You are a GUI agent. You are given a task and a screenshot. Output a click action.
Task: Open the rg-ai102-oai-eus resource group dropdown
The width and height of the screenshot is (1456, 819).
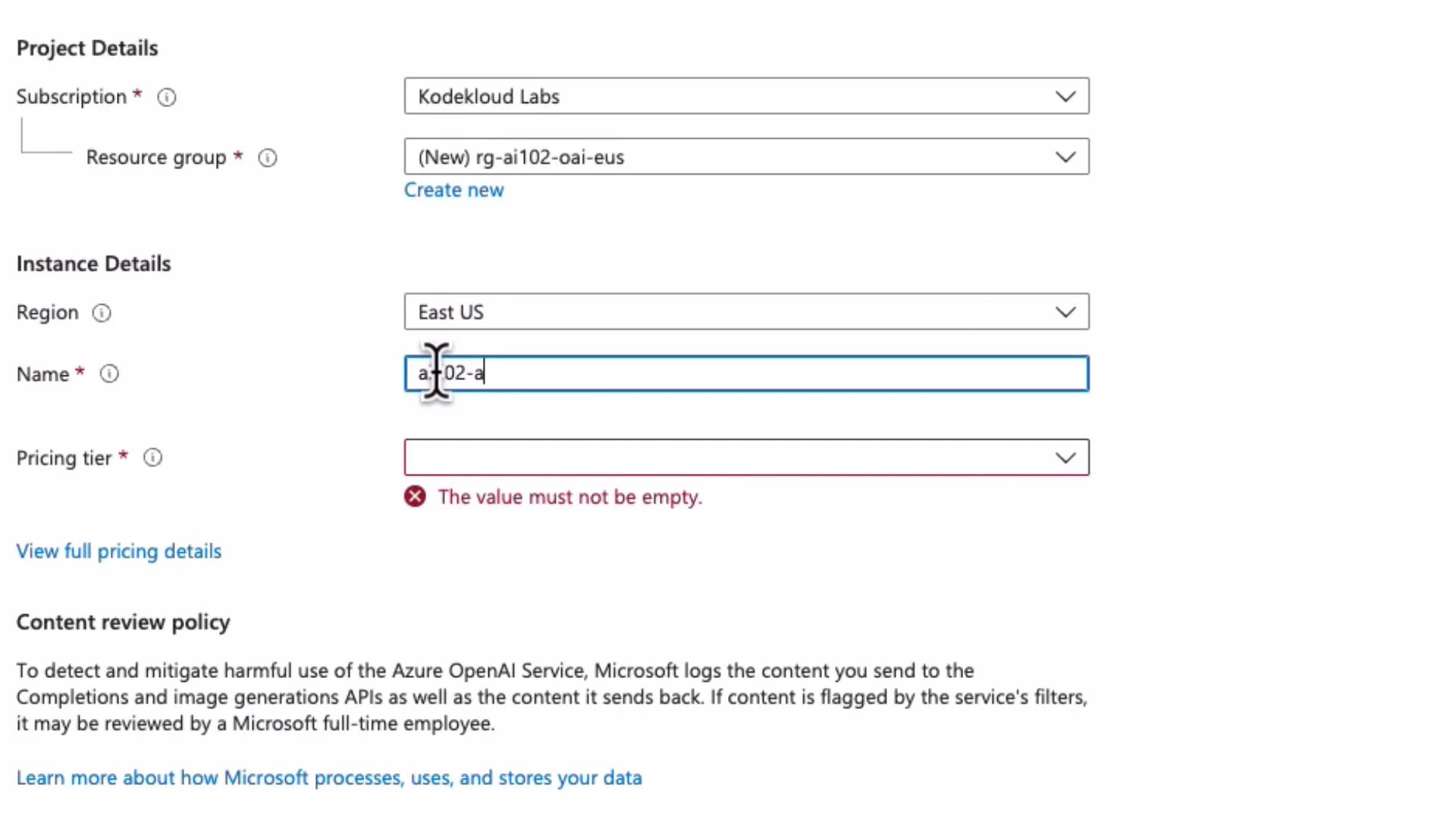746,157
